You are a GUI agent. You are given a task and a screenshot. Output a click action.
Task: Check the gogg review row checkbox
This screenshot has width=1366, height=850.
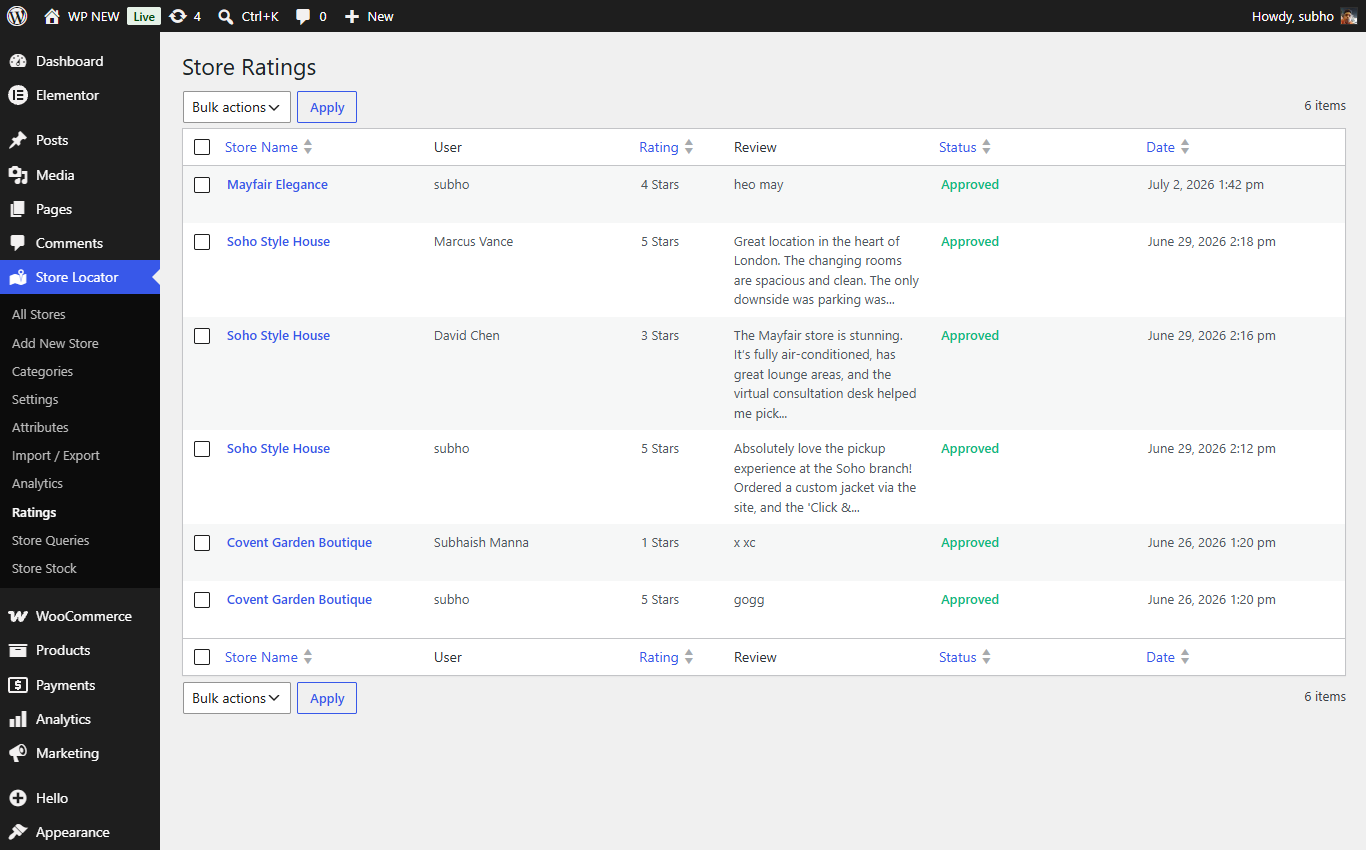202,600
